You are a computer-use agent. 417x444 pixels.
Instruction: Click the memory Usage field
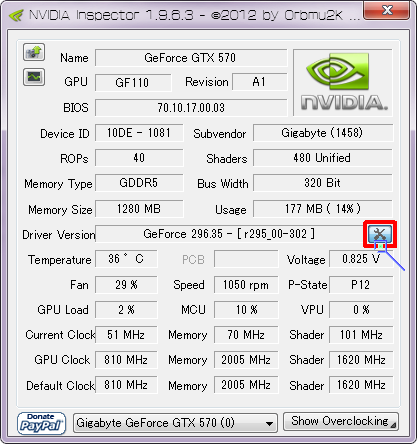click(x=323, y=209)
